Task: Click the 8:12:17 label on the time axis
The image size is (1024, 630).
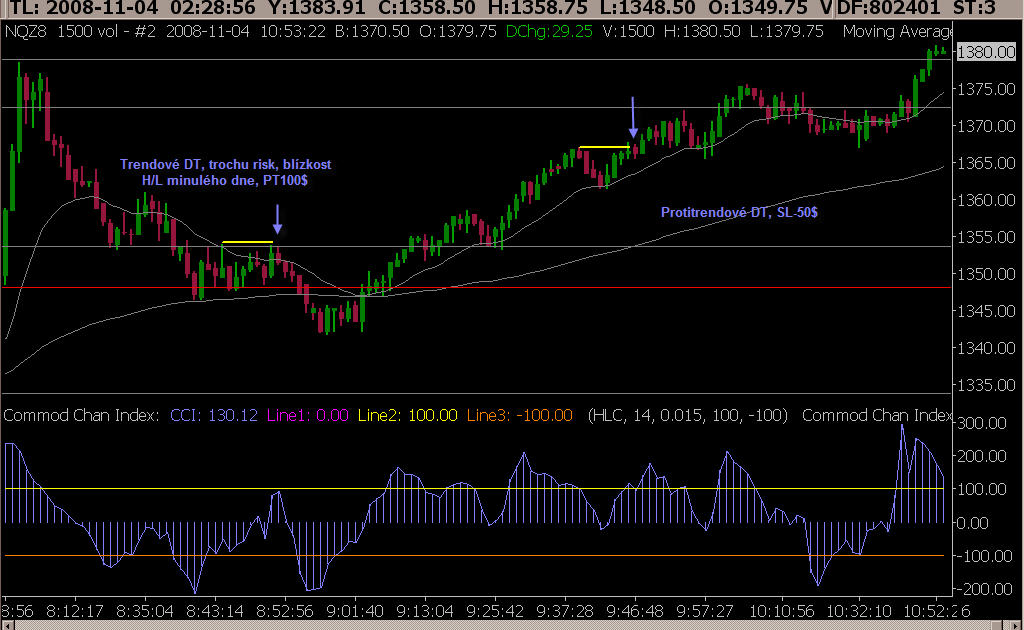Action: pos(75,612)
